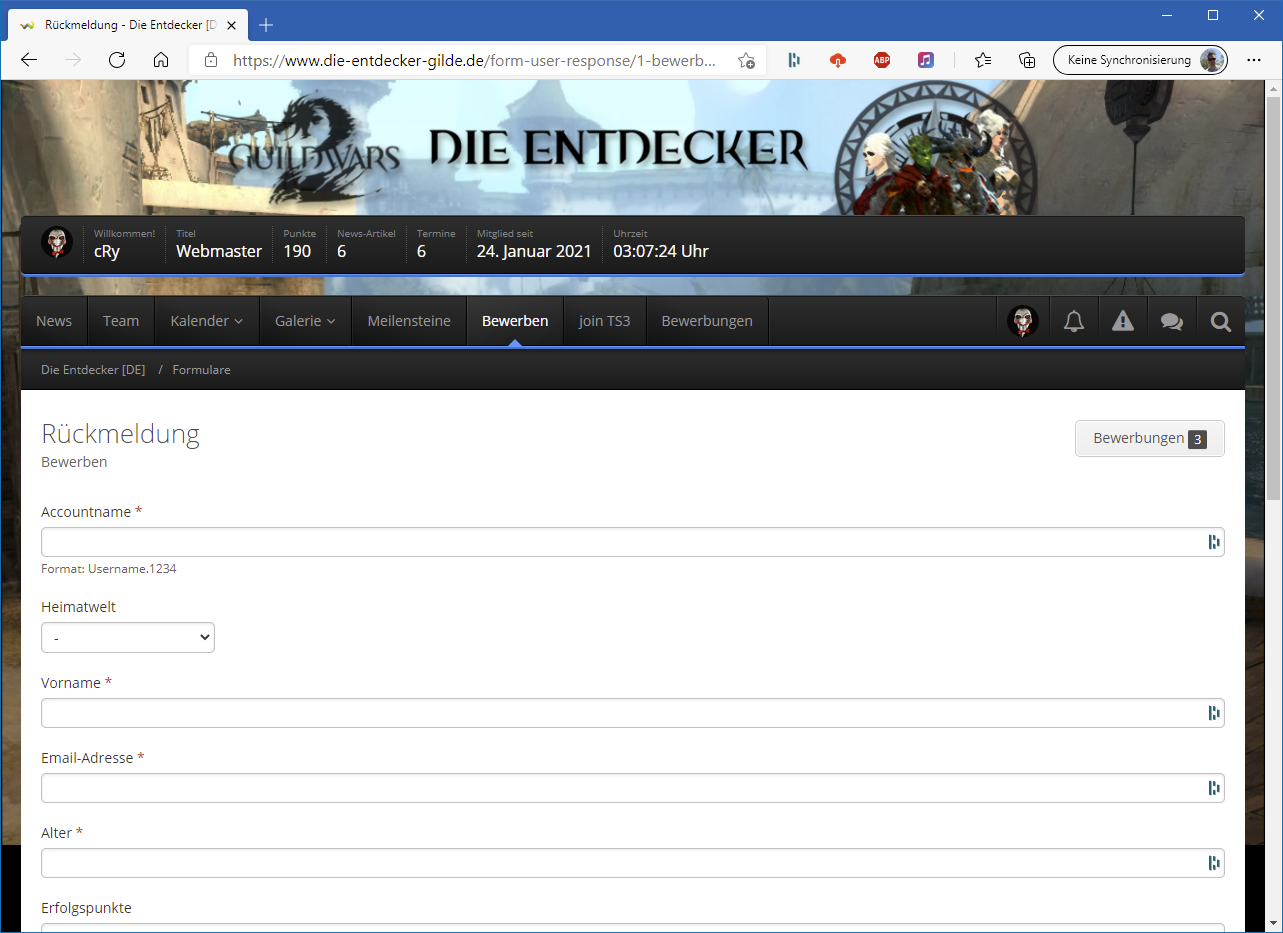Open the News menu item
Screen dimensions: 1283x933
(x=54, y=321)
